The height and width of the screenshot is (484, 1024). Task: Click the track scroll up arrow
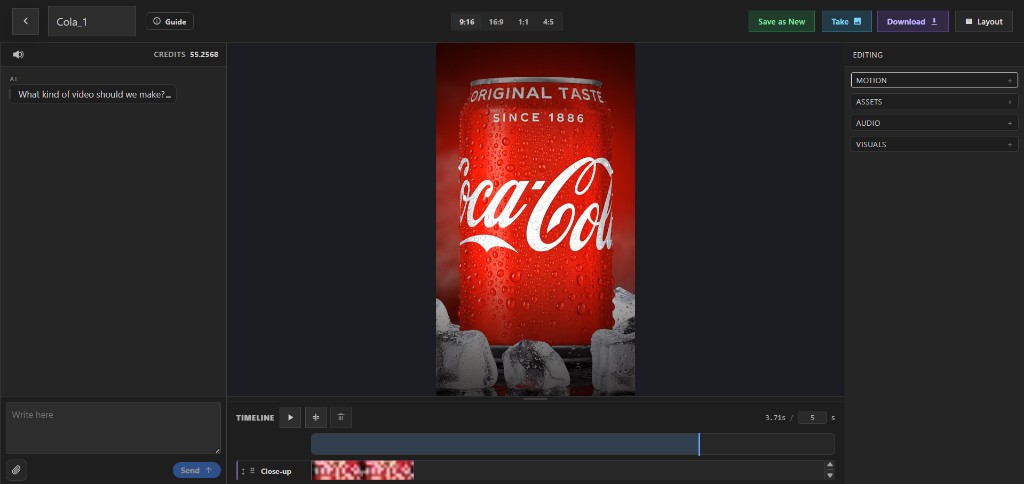(x=830, y=465)
